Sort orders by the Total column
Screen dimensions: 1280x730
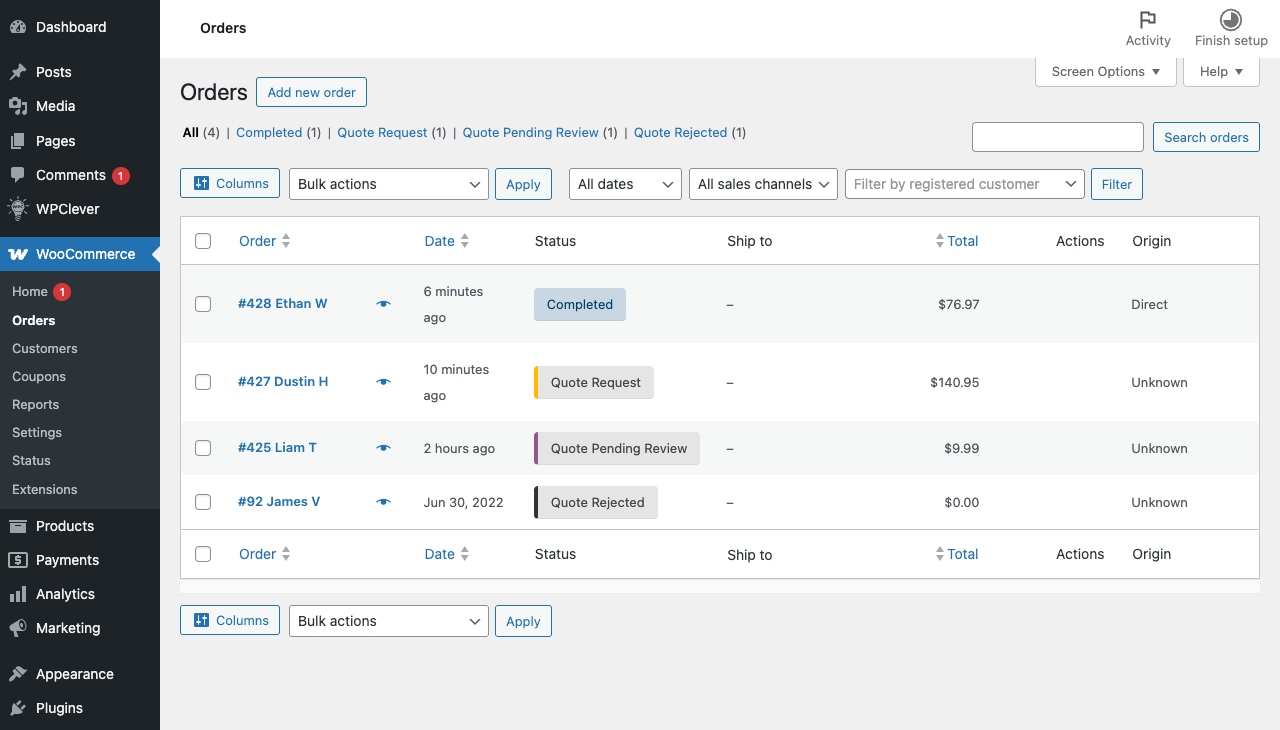(962, 241)
